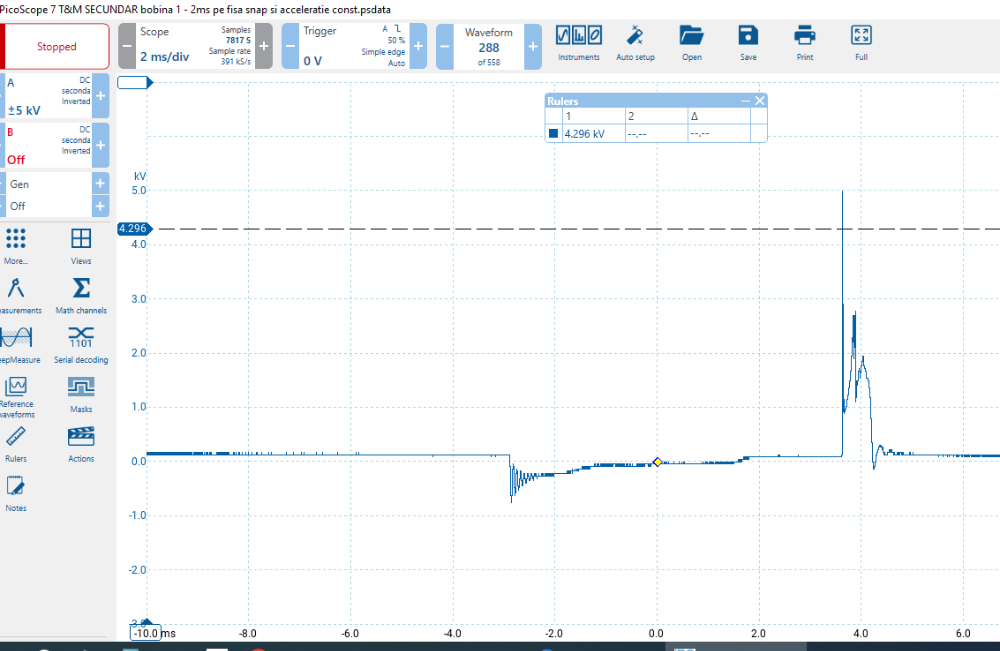The image size is (1000, 651).
Task: Open the Views layout menu
Action: point(82,243)
